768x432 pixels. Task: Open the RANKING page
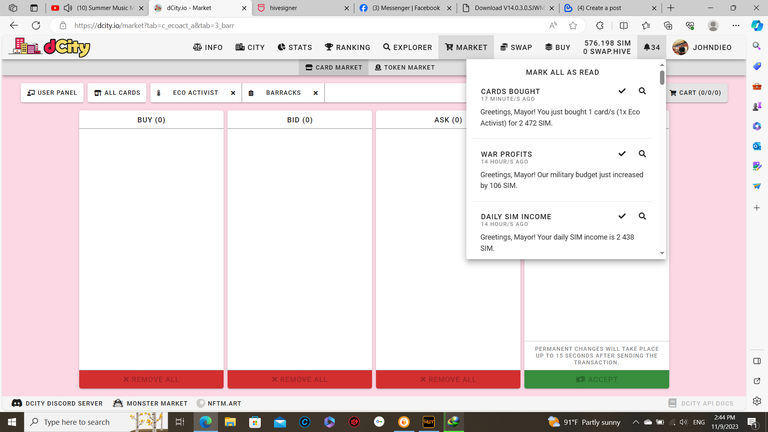(x=347, y=48)
